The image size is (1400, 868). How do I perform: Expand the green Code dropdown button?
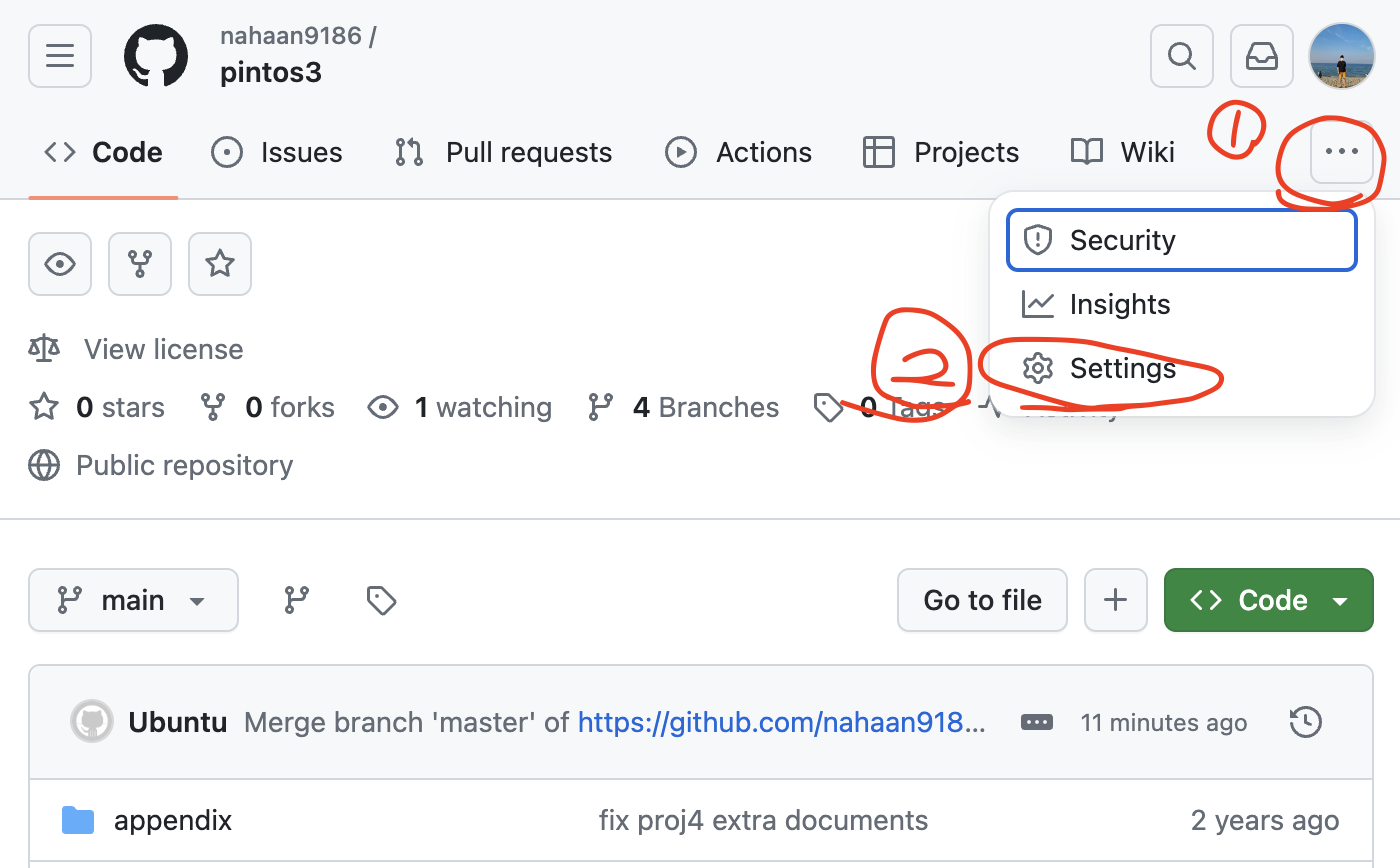[x=1268, y=600]
